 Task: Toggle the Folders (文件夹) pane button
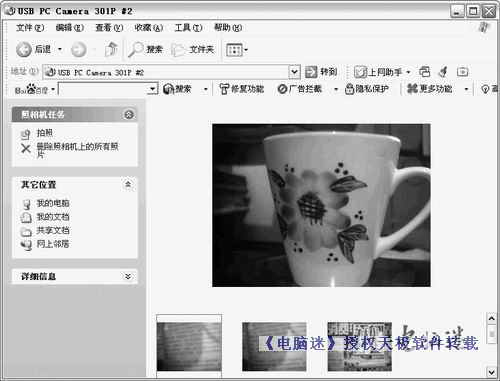(x=193, y=50)
